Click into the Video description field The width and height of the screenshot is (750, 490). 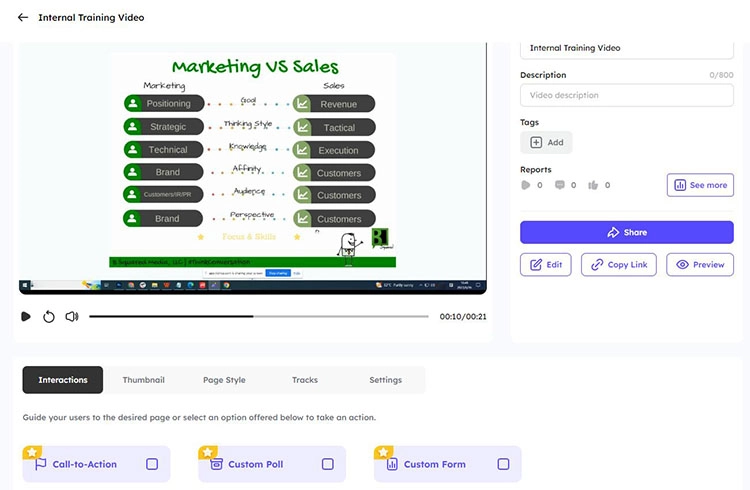[626, 95]
